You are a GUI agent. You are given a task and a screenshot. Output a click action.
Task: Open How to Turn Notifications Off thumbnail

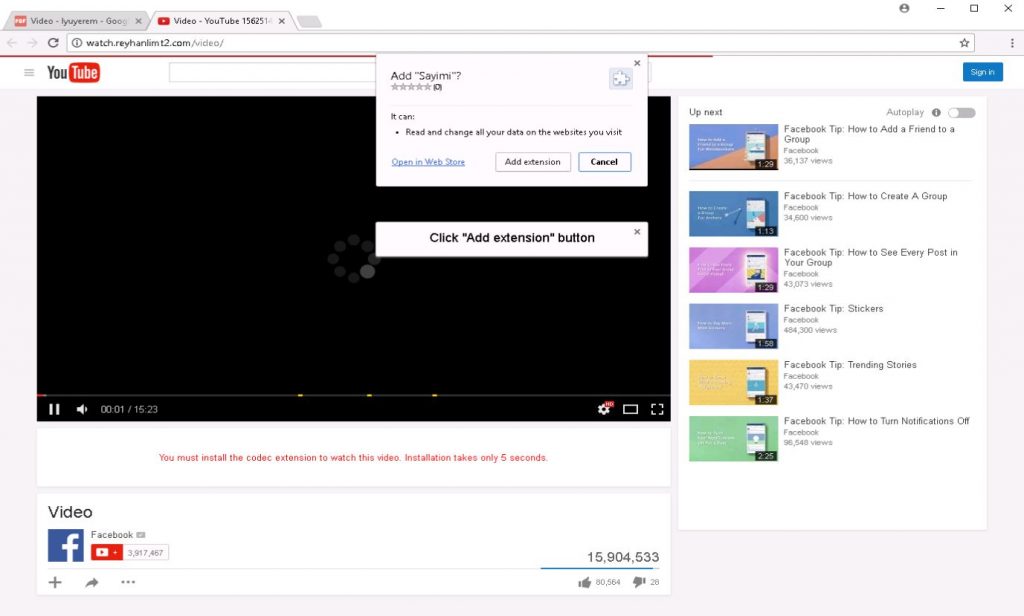click(x=733, y=438)
